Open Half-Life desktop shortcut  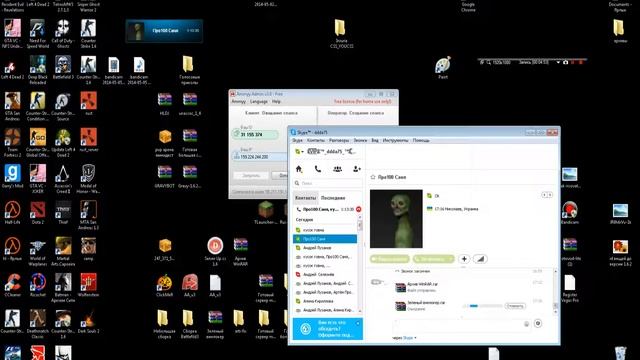click(12, 213)
